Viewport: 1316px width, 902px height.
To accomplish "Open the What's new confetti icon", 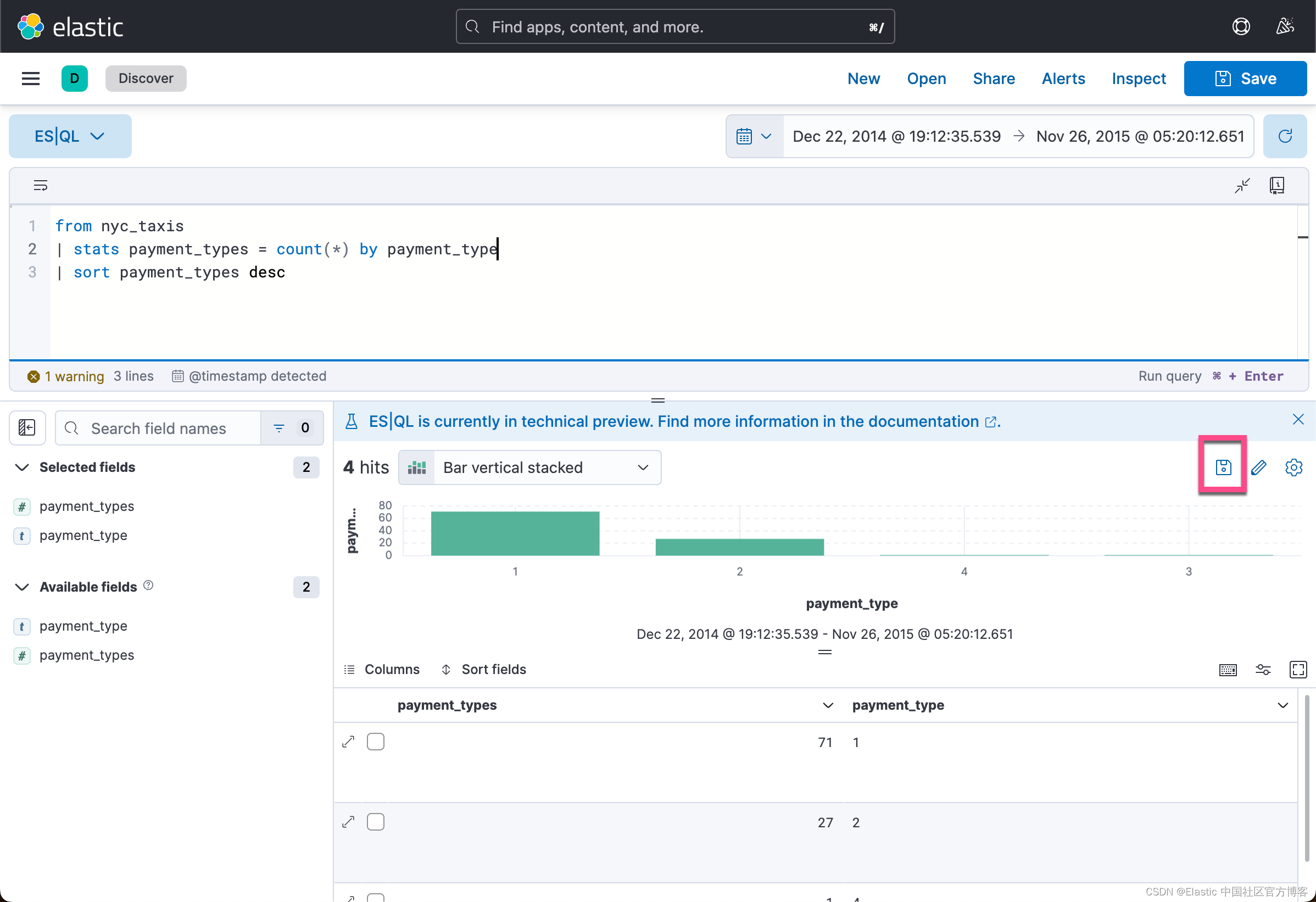I will click(1284, 26).
